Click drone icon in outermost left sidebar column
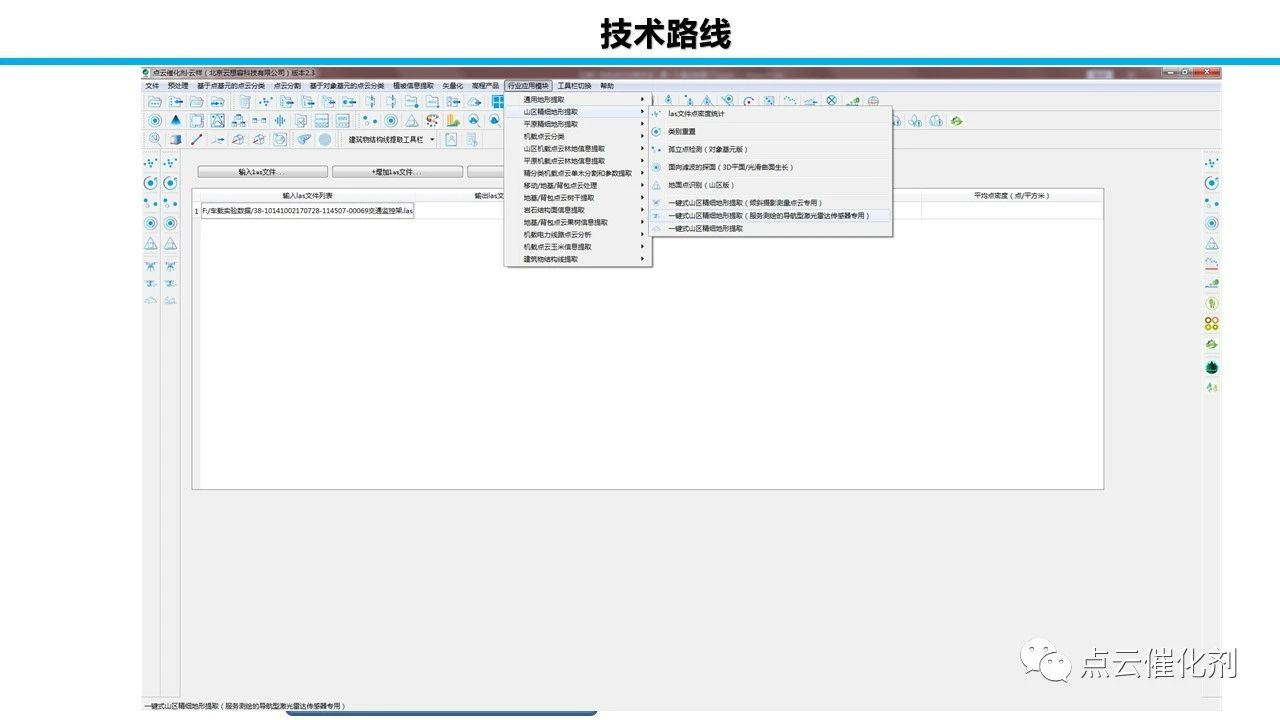 click(151, 266)
